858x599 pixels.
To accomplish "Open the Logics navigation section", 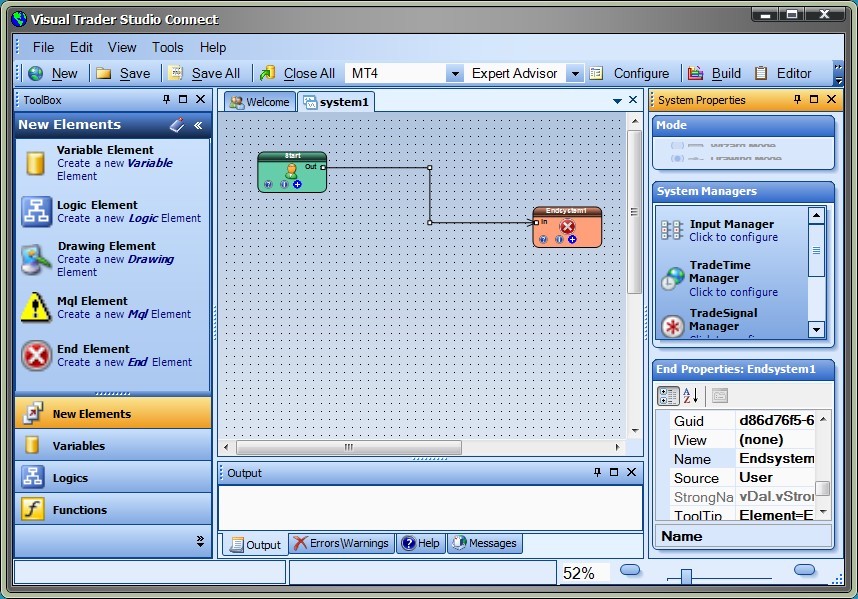I will point(113,478).
